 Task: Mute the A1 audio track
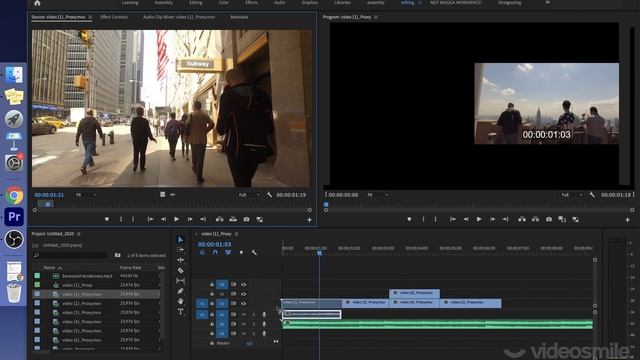click(x=244, y=314)
